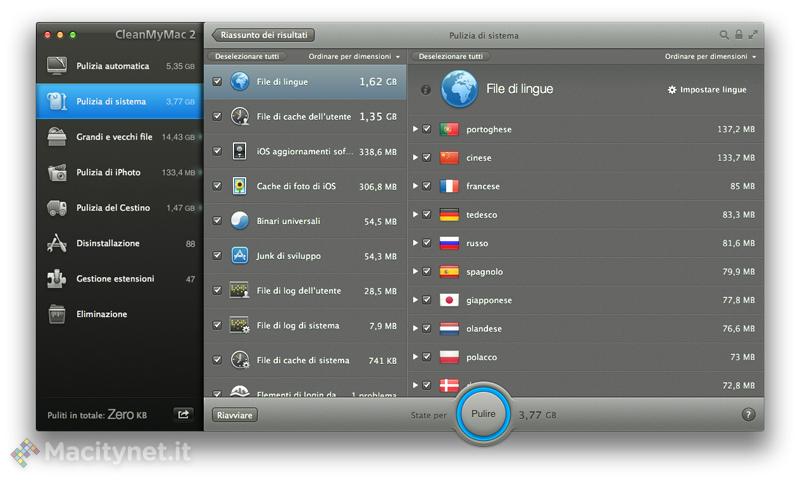Uncheck Cache di foto di iOS checkbox

(217, 186)
